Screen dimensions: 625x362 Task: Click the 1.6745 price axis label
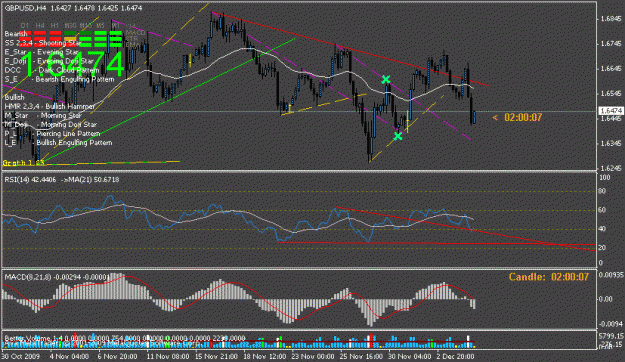[x=612, y=43]
